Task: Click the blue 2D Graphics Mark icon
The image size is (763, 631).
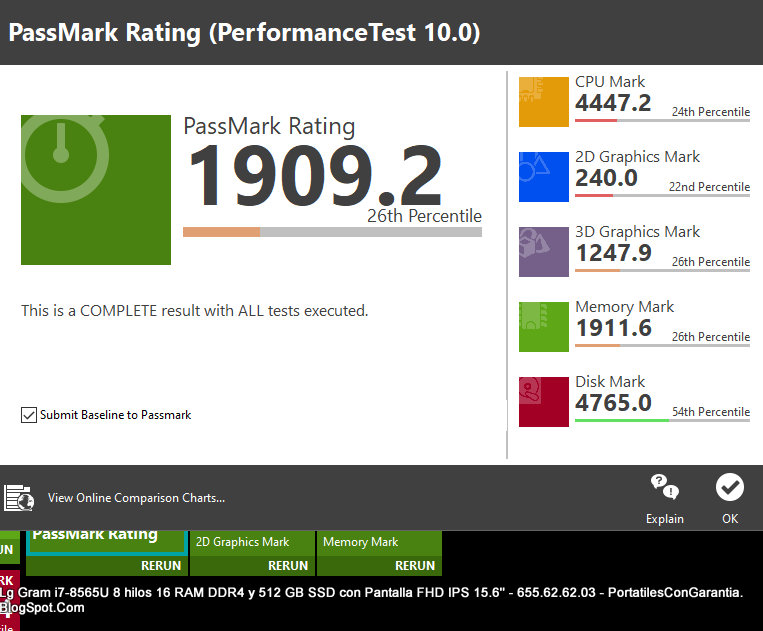Action: click(544, 177)
